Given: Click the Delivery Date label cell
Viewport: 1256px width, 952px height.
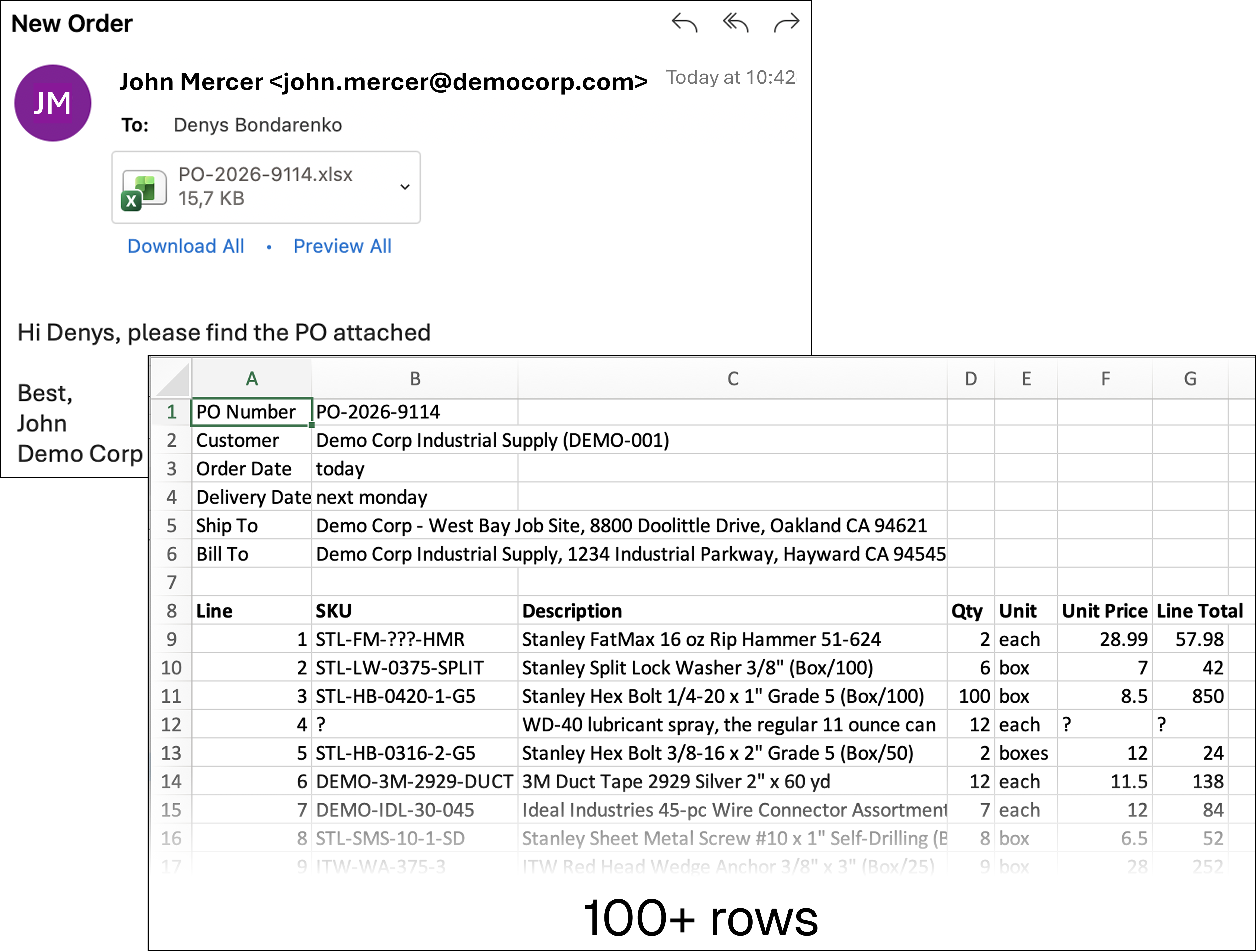Looking at the screenshot, I should click(251, 497).
